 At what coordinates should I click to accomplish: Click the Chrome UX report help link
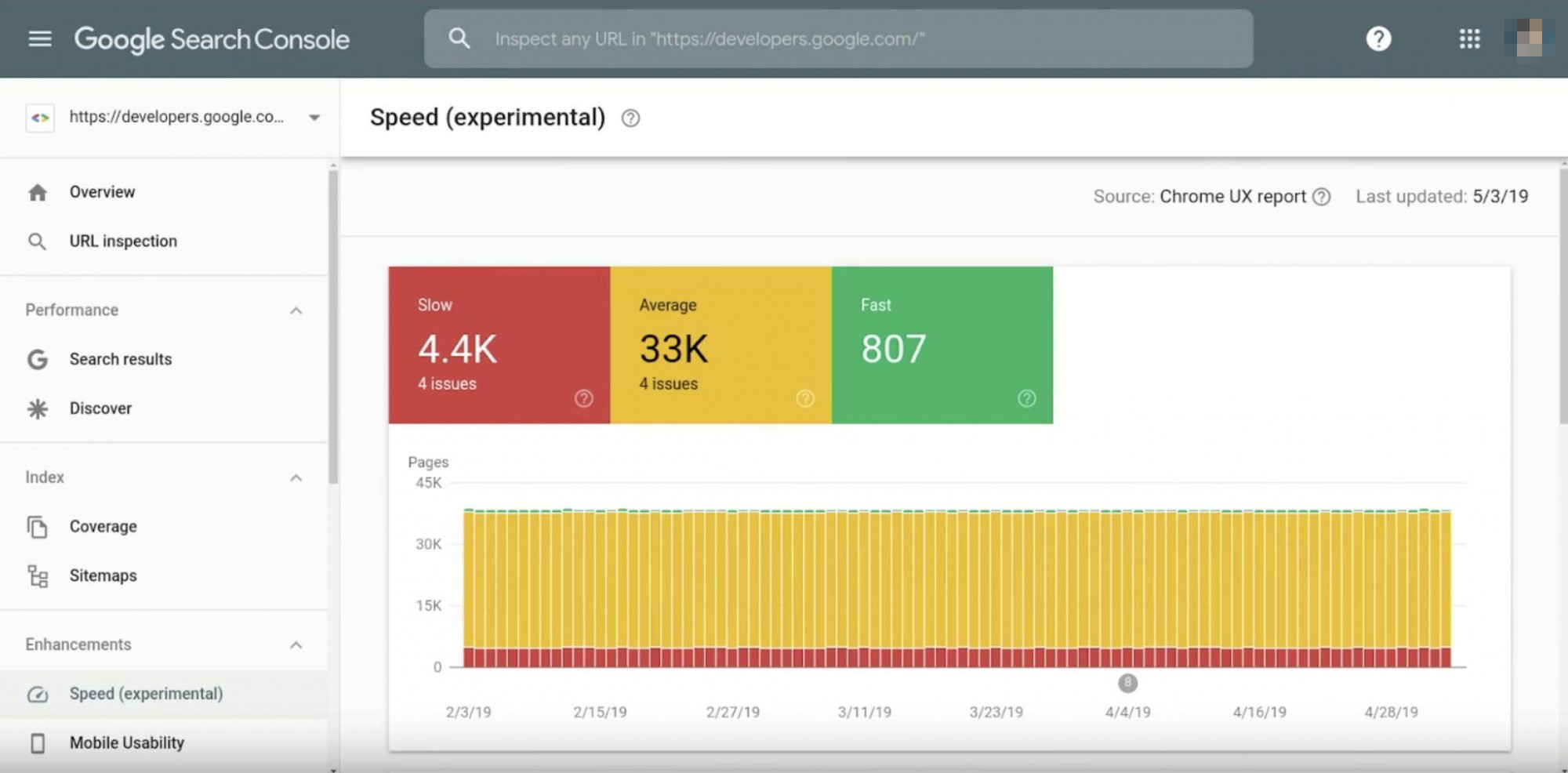1322,197
